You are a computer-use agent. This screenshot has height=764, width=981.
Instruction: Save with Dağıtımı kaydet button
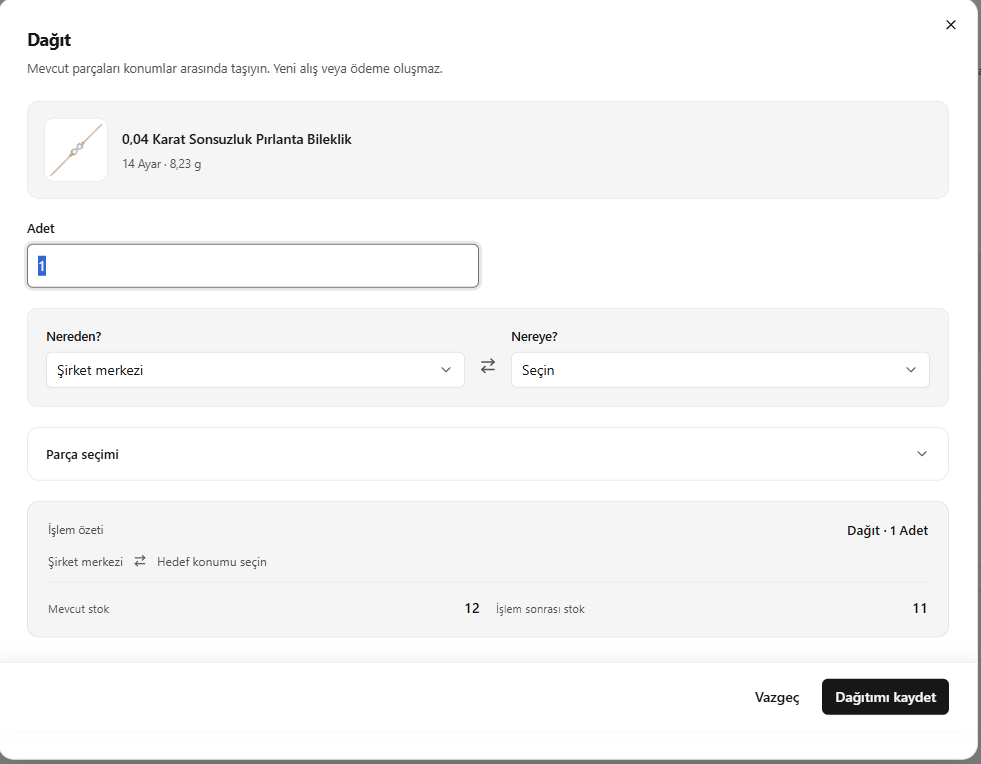click(x=885, y=697)
